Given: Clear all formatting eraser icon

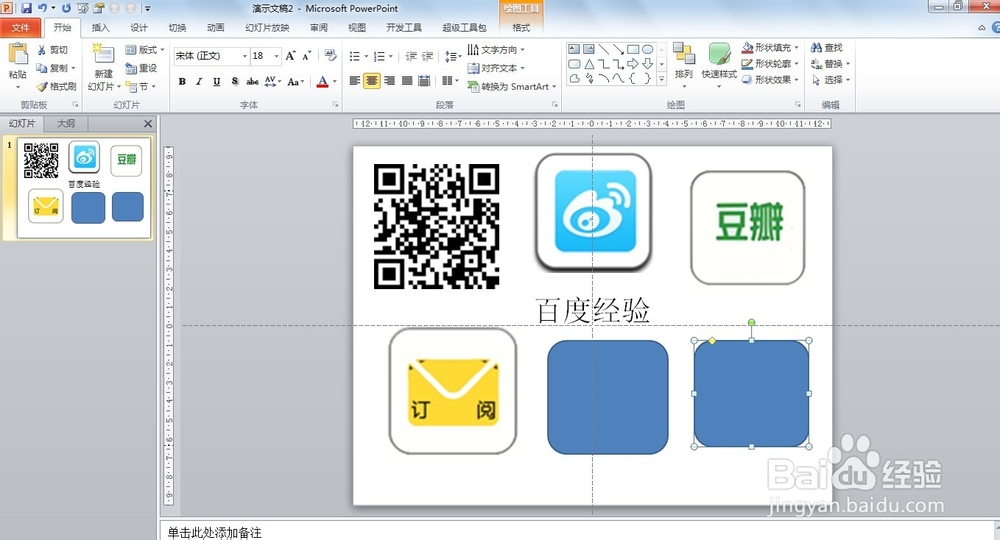Looking at the screenshot, I should [330, 56].
